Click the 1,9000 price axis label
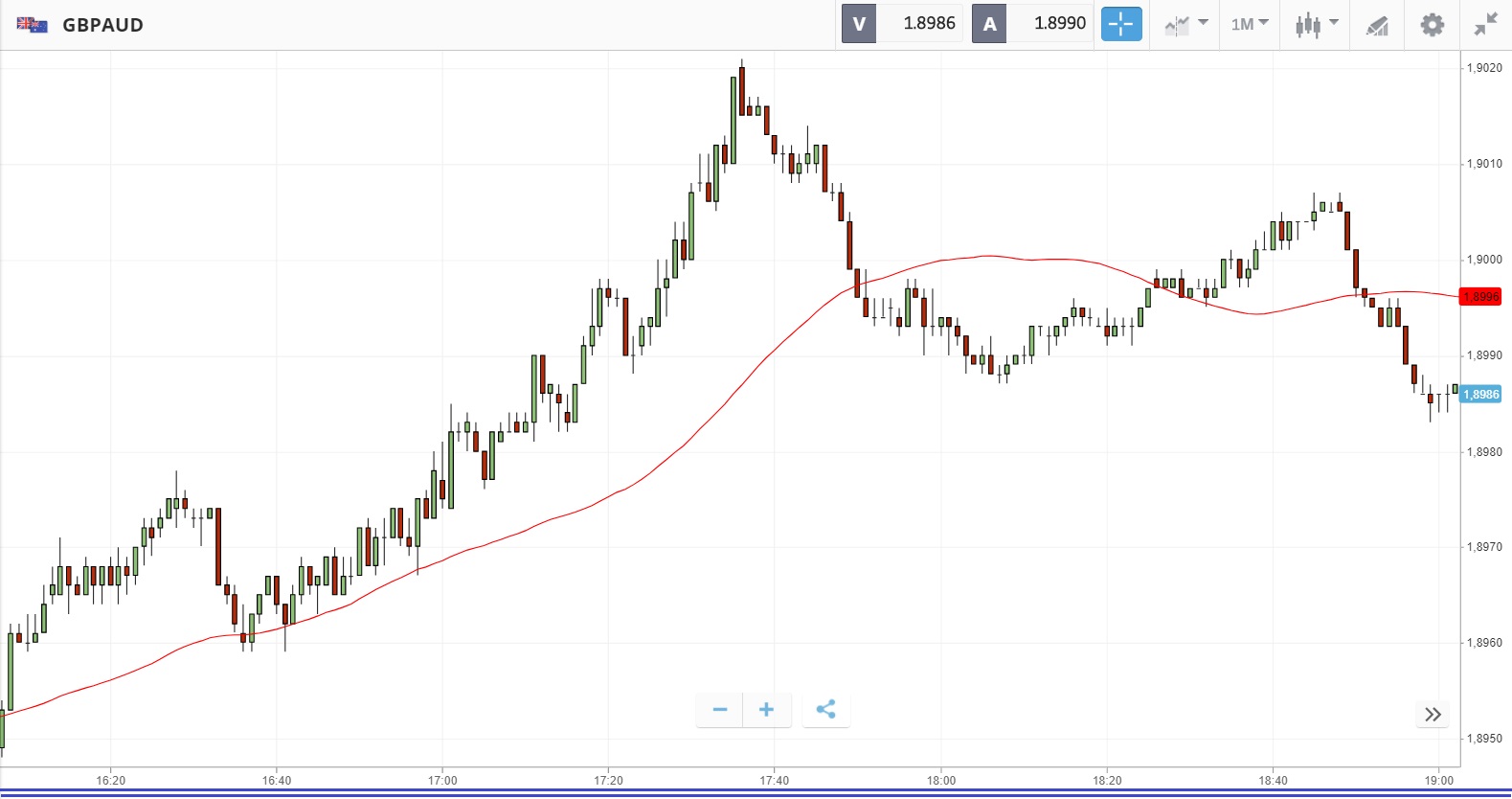The height and width of the screenshot is (799, 1512). (1484, 260)
